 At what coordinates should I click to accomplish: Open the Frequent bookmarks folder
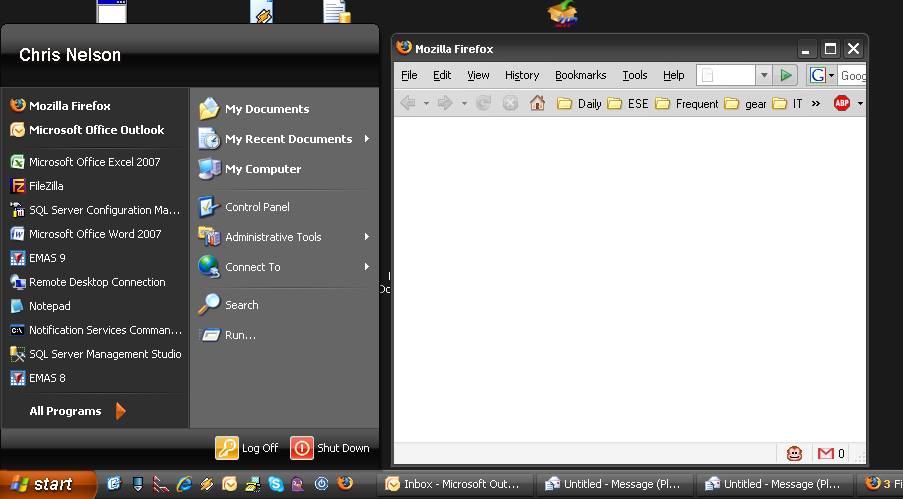pyautogui.click(x=687, y=104)
